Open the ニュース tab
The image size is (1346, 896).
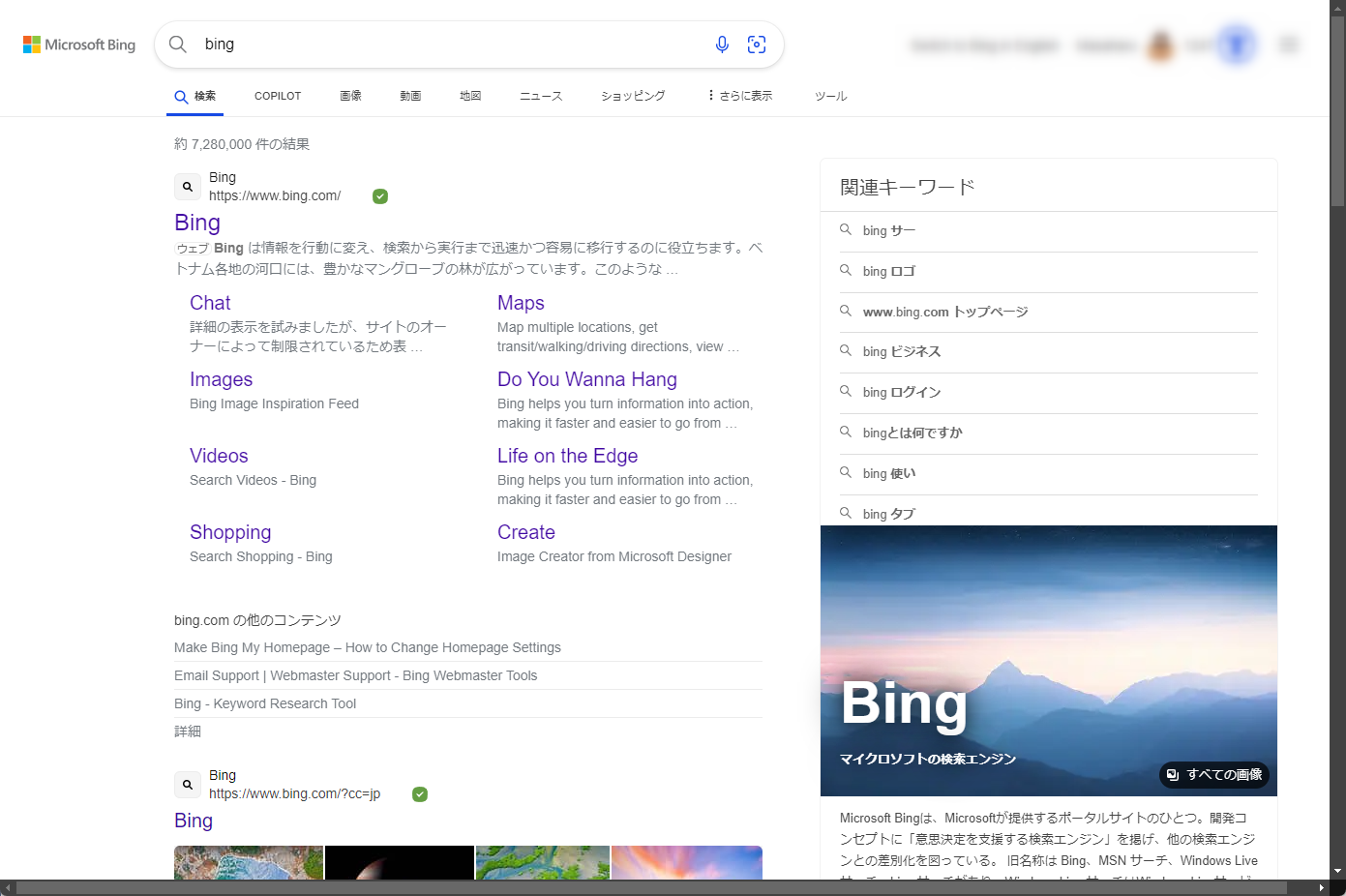[541, 96]
